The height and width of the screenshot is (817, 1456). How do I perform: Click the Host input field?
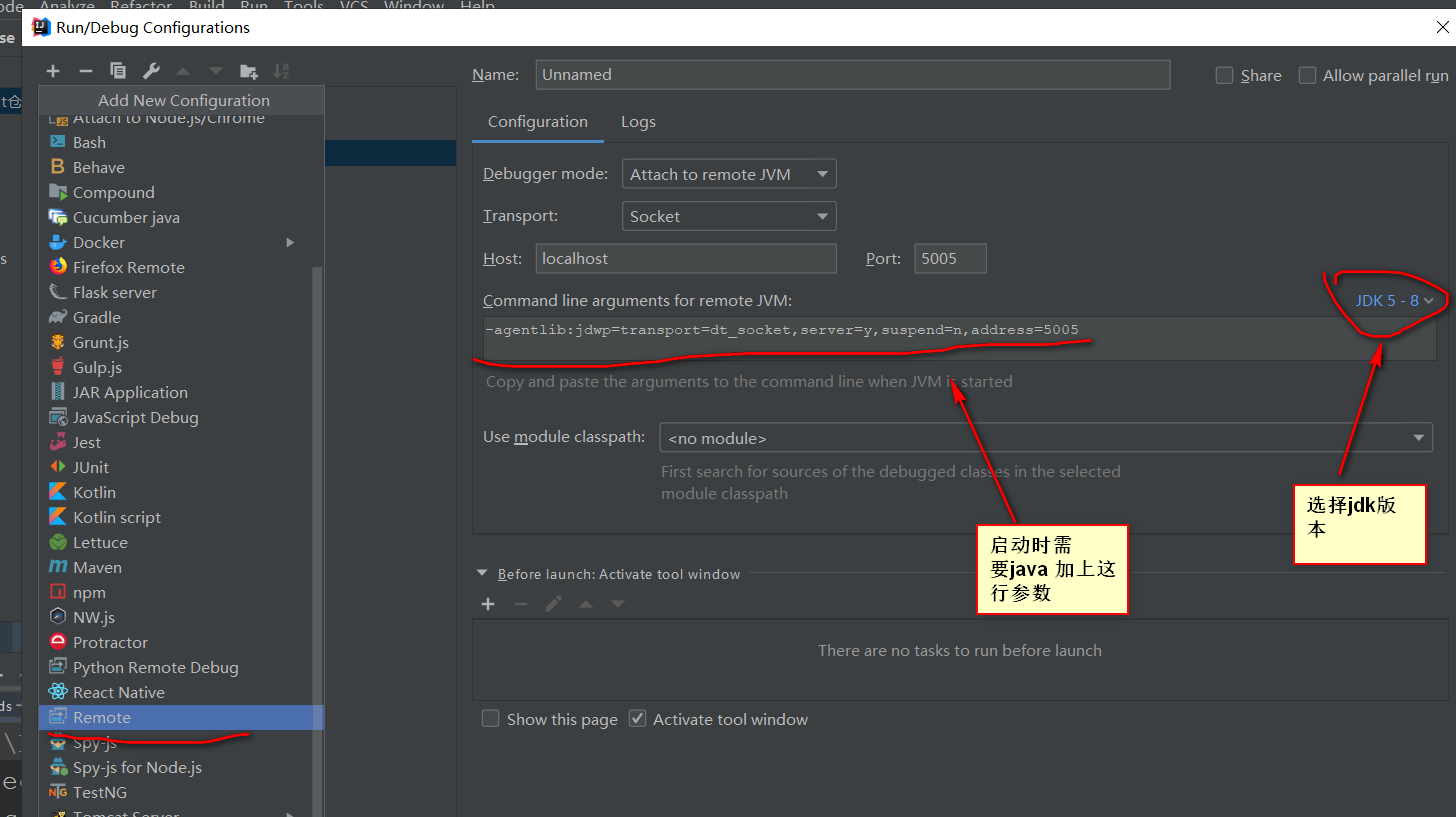[686, 258]
